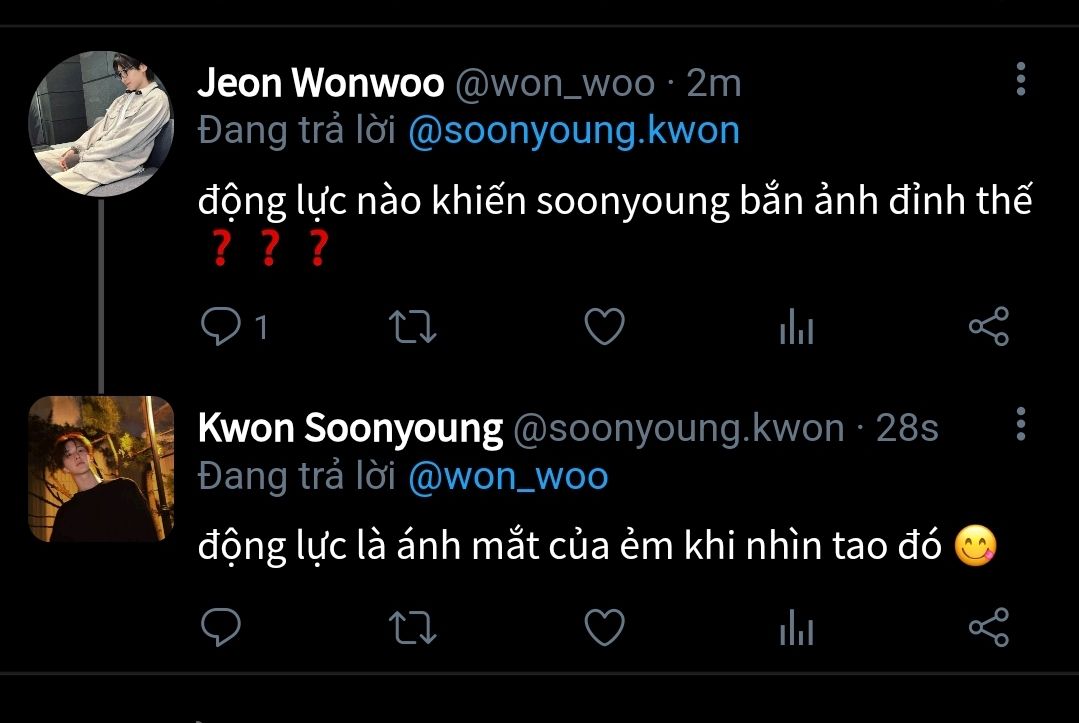Like Kwon Soonyoung's tweet

pos(604,627)
